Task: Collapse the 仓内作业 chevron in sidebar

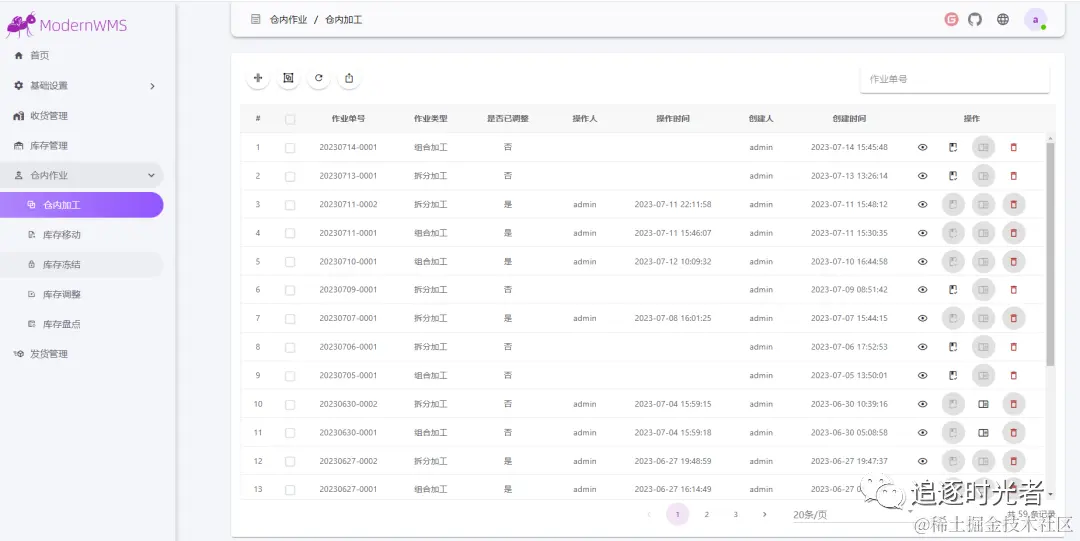Action: (152, 175)
